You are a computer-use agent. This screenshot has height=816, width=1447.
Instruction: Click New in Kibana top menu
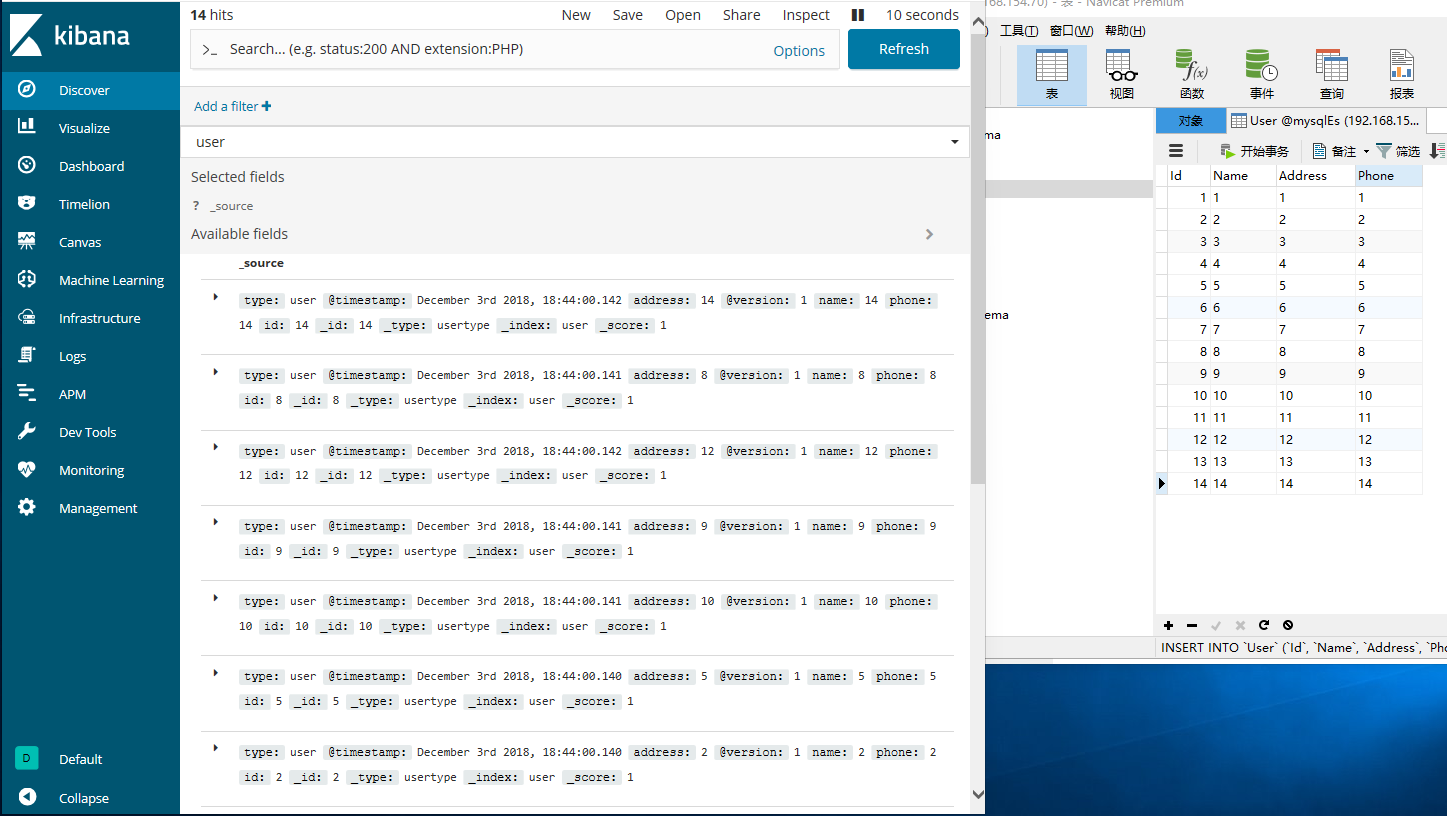click(576, 15)
